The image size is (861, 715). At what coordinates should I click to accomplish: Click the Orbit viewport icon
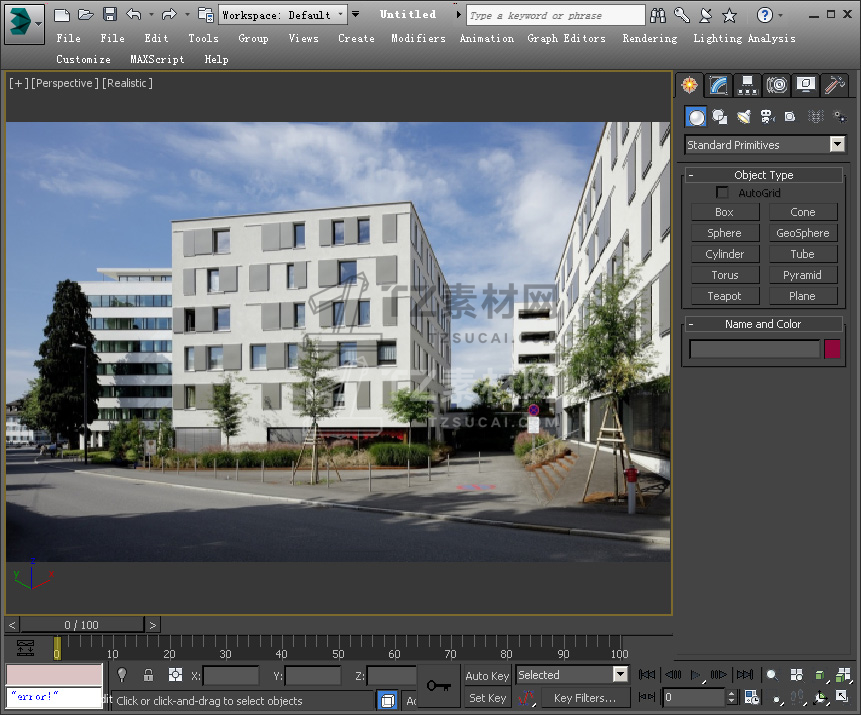[820, 698]
